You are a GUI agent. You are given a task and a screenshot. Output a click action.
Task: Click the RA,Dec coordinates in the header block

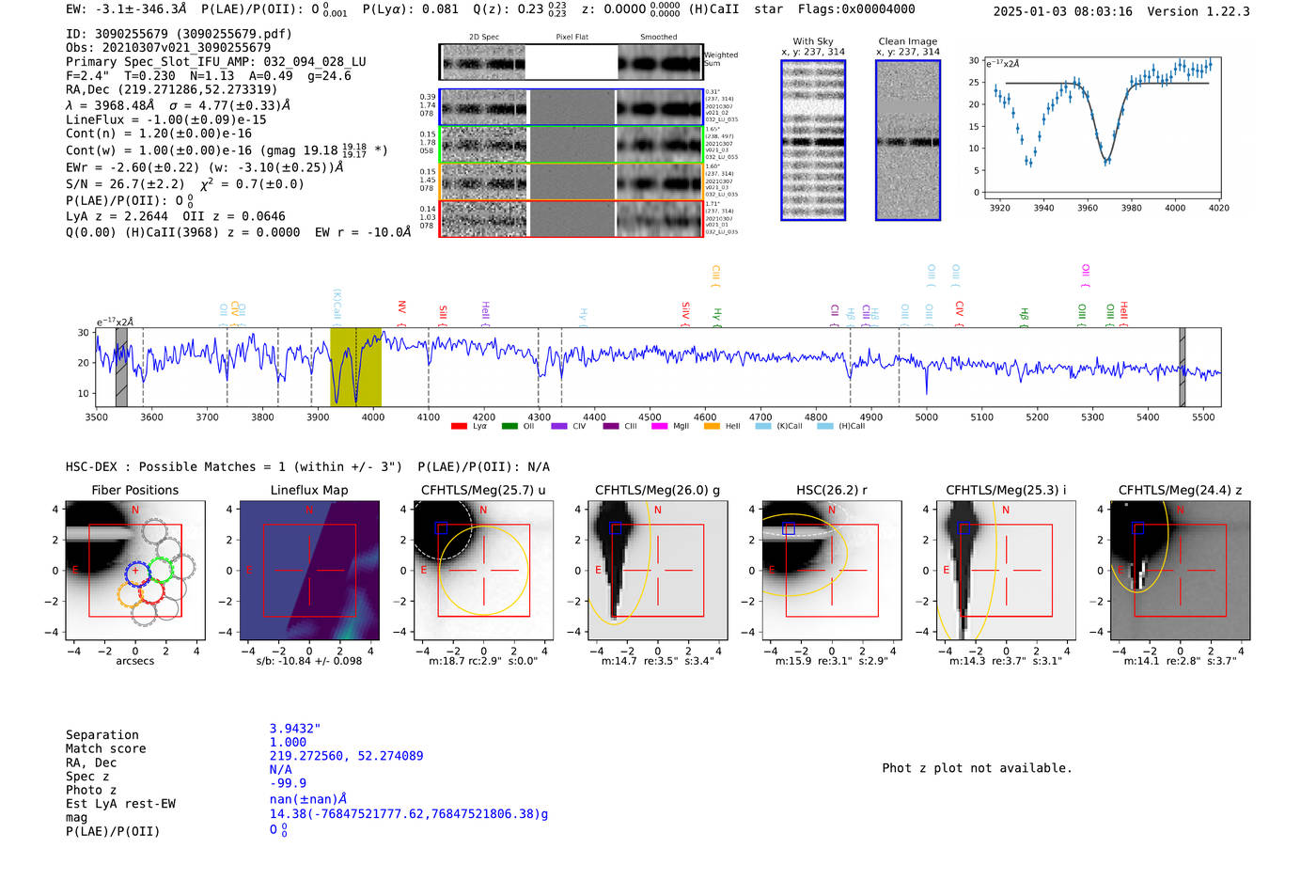pos(171,89)
